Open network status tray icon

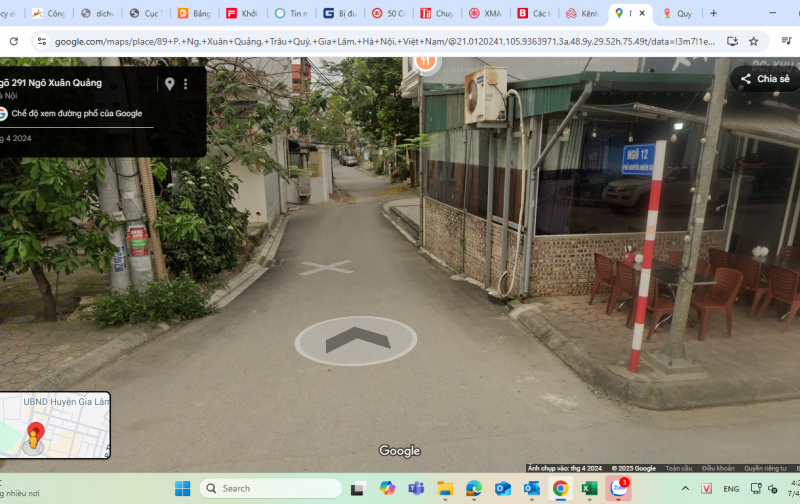[756, 488]
